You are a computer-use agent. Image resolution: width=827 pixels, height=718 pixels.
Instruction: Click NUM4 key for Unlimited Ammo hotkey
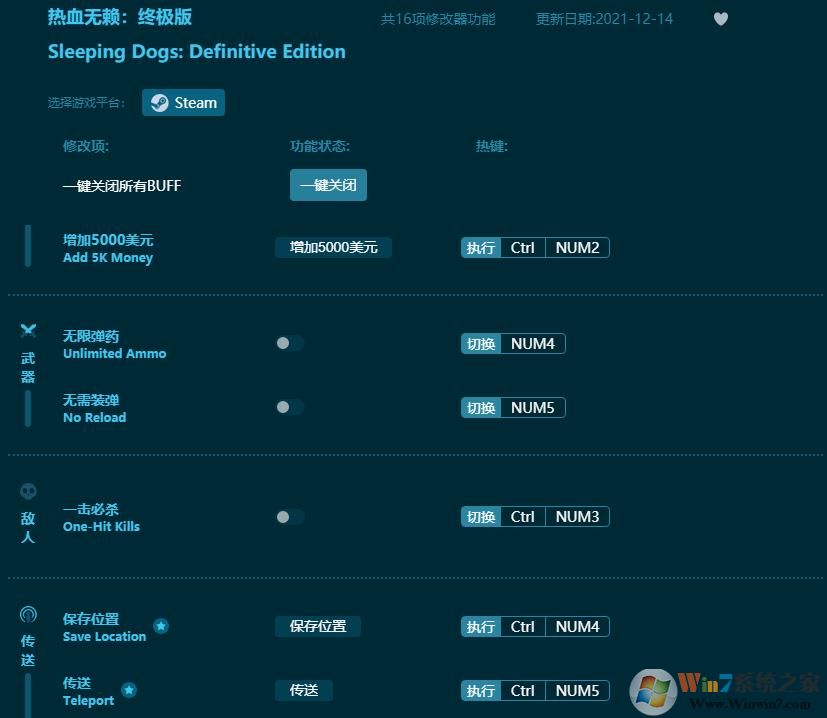[533, 344]
